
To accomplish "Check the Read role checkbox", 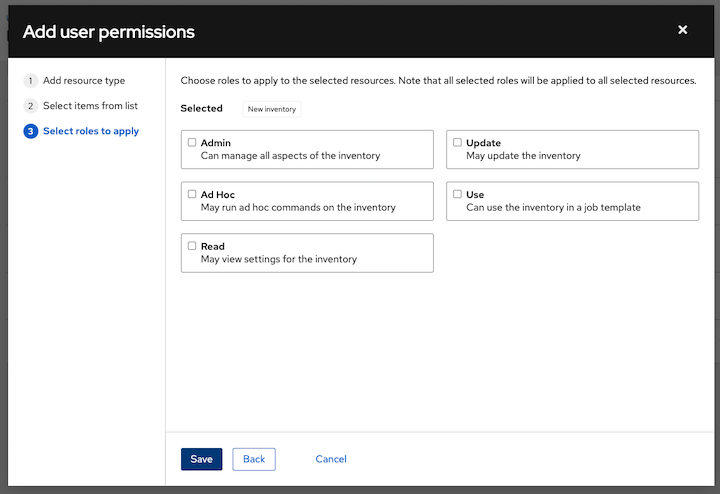I will click(x=192, y=245).
